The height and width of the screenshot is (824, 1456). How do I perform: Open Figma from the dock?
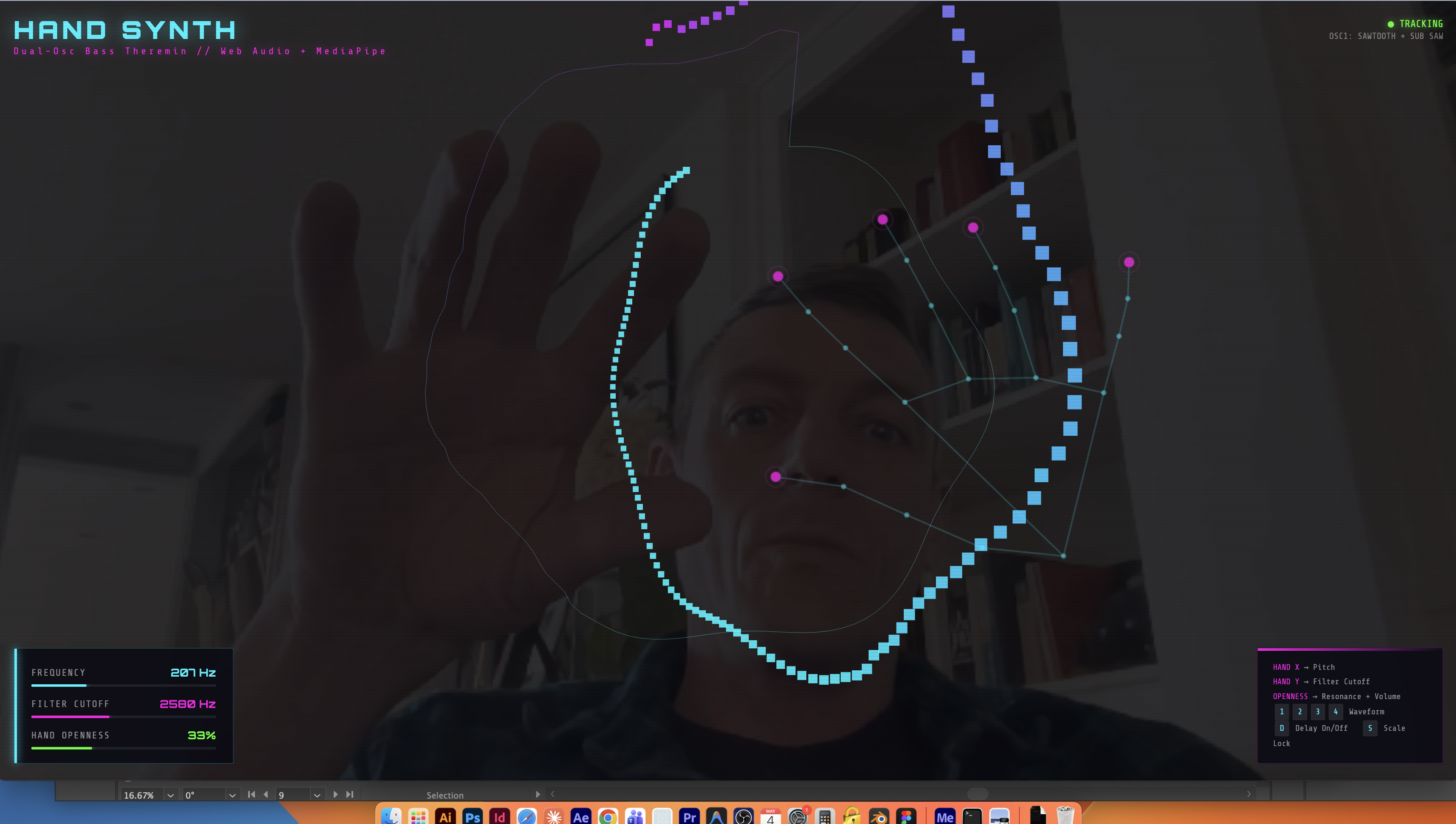point(907,816)
